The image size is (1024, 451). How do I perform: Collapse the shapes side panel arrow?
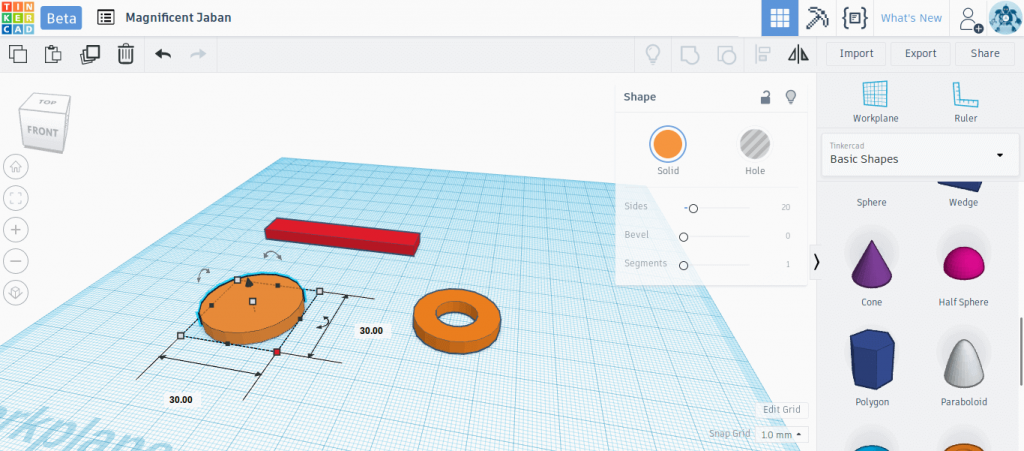click(x=816, y=262)
